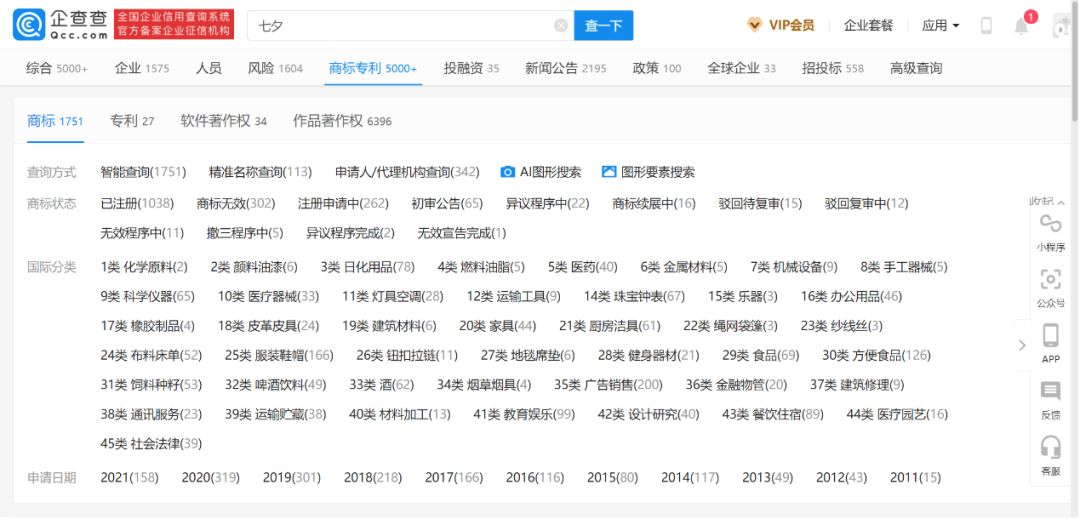
Task: Switch to 综合 tab
Action: (57, 68)
